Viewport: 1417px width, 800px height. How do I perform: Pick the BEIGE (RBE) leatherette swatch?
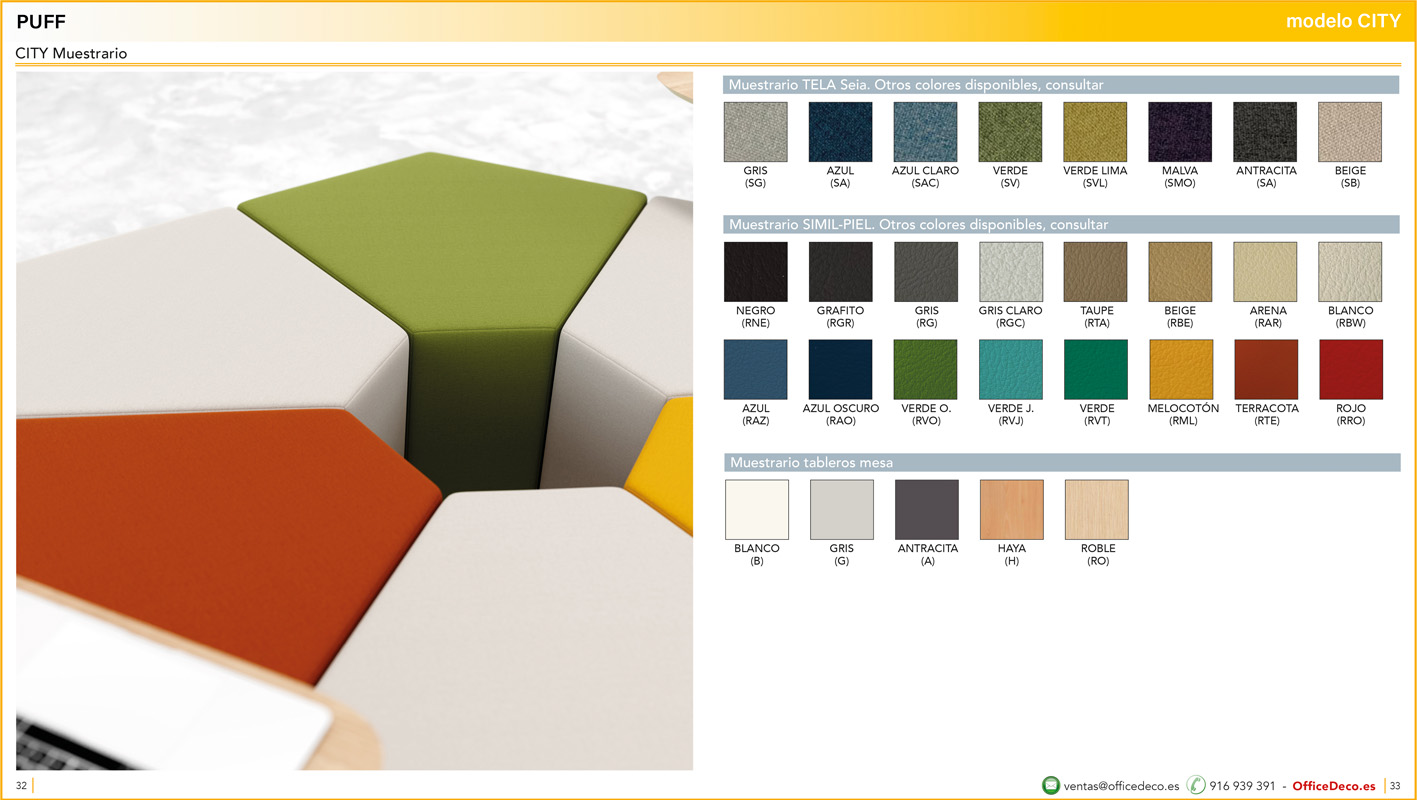click(x=1180, y=272)
